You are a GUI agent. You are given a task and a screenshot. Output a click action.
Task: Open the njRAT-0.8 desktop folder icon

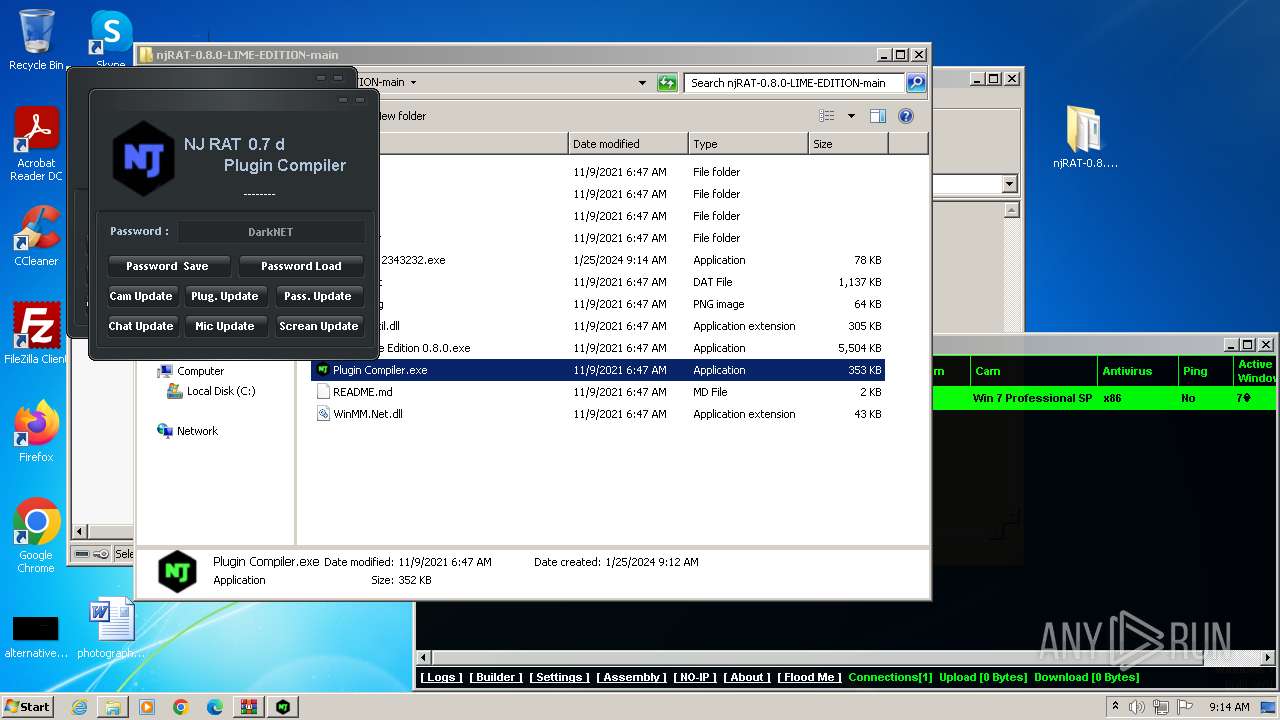click(x=1085, y=137)
